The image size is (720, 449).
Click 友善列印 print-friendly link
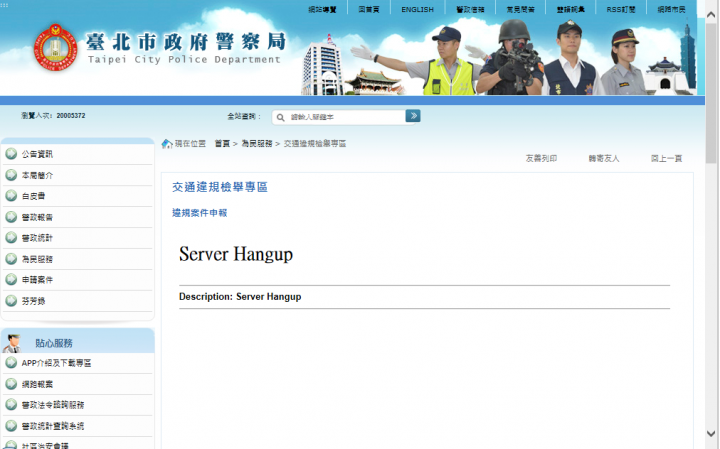(x=541, y=158)
